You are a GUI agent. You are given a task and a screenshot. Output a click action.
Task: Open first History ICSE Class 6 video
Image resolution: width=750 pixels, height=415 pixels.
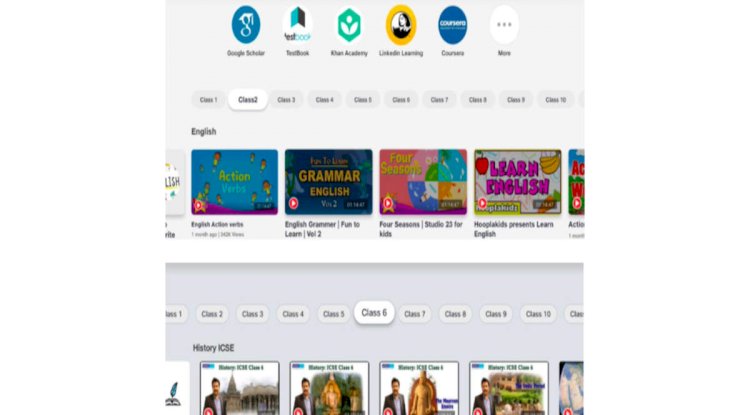tap(239, 388)
